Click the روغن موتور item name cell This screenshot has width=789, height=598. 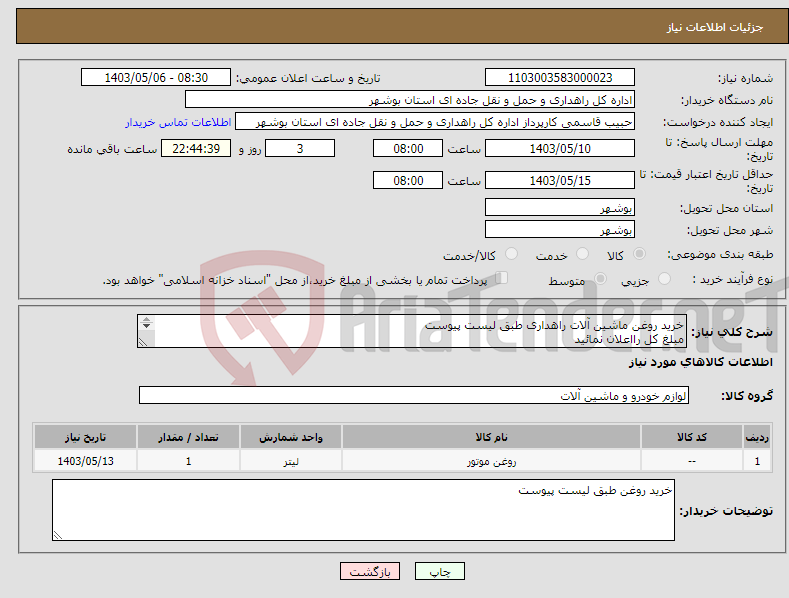(x=491, y=461)
